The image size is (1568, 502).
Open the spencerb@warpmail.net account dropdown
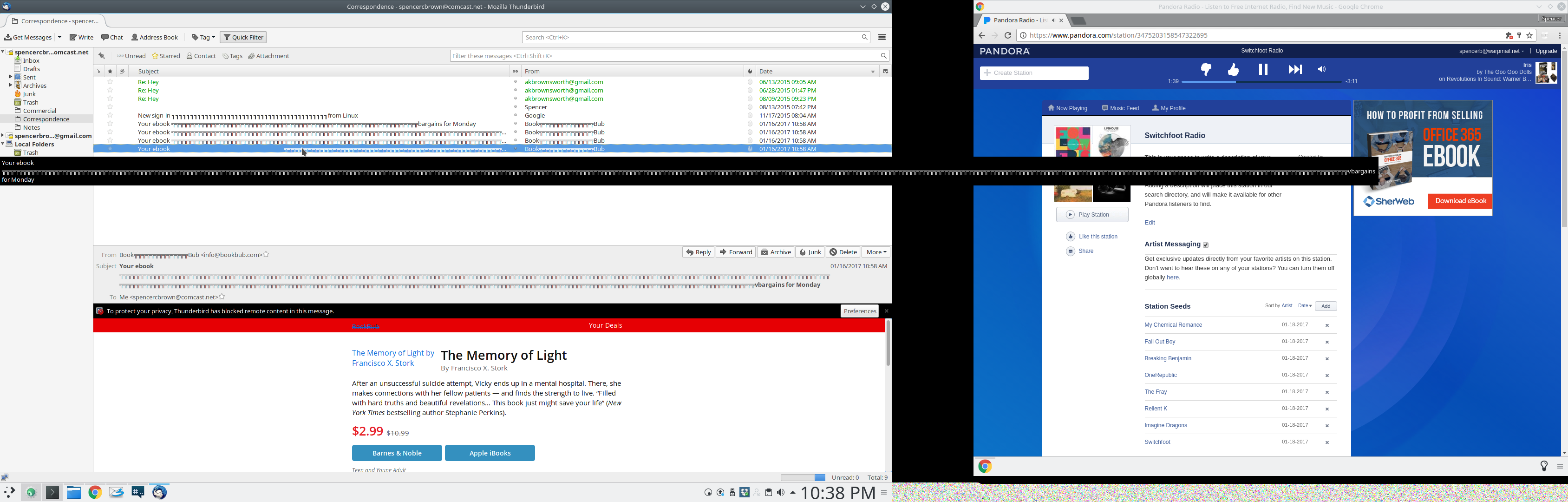(x=1491, y=51)
